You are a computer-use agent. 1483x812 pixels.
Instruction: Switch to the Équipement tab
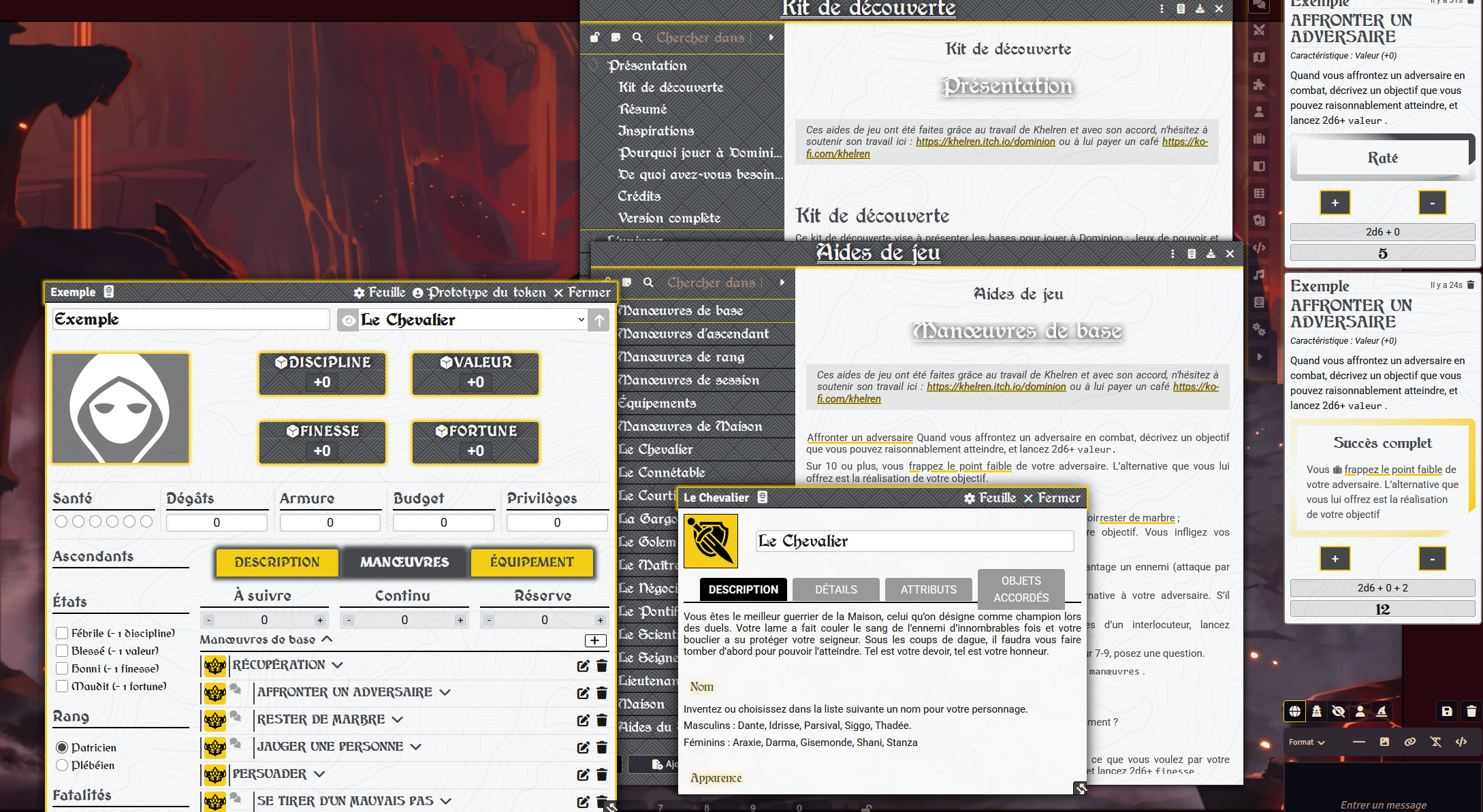click(x=532, y=562)
